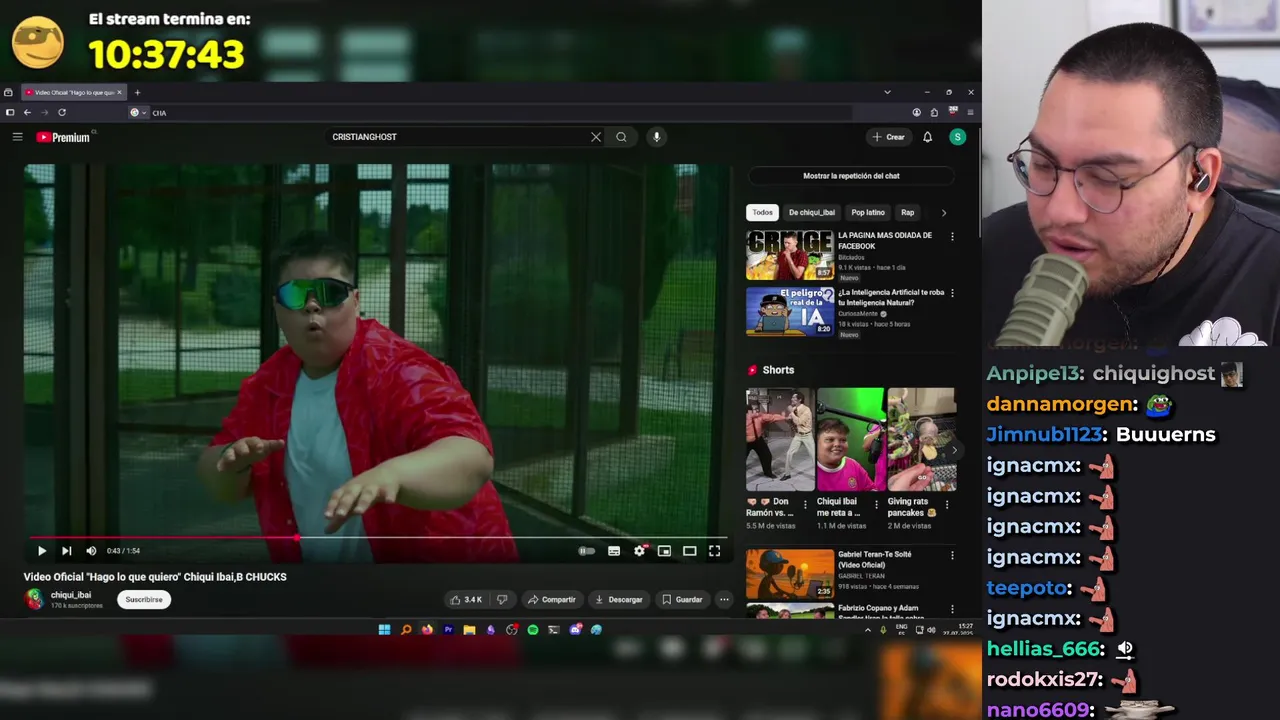Image resolution: width=1280 pixels, height=720 pixels.
Task: Mute the video volume
Action: coord(91,551)
